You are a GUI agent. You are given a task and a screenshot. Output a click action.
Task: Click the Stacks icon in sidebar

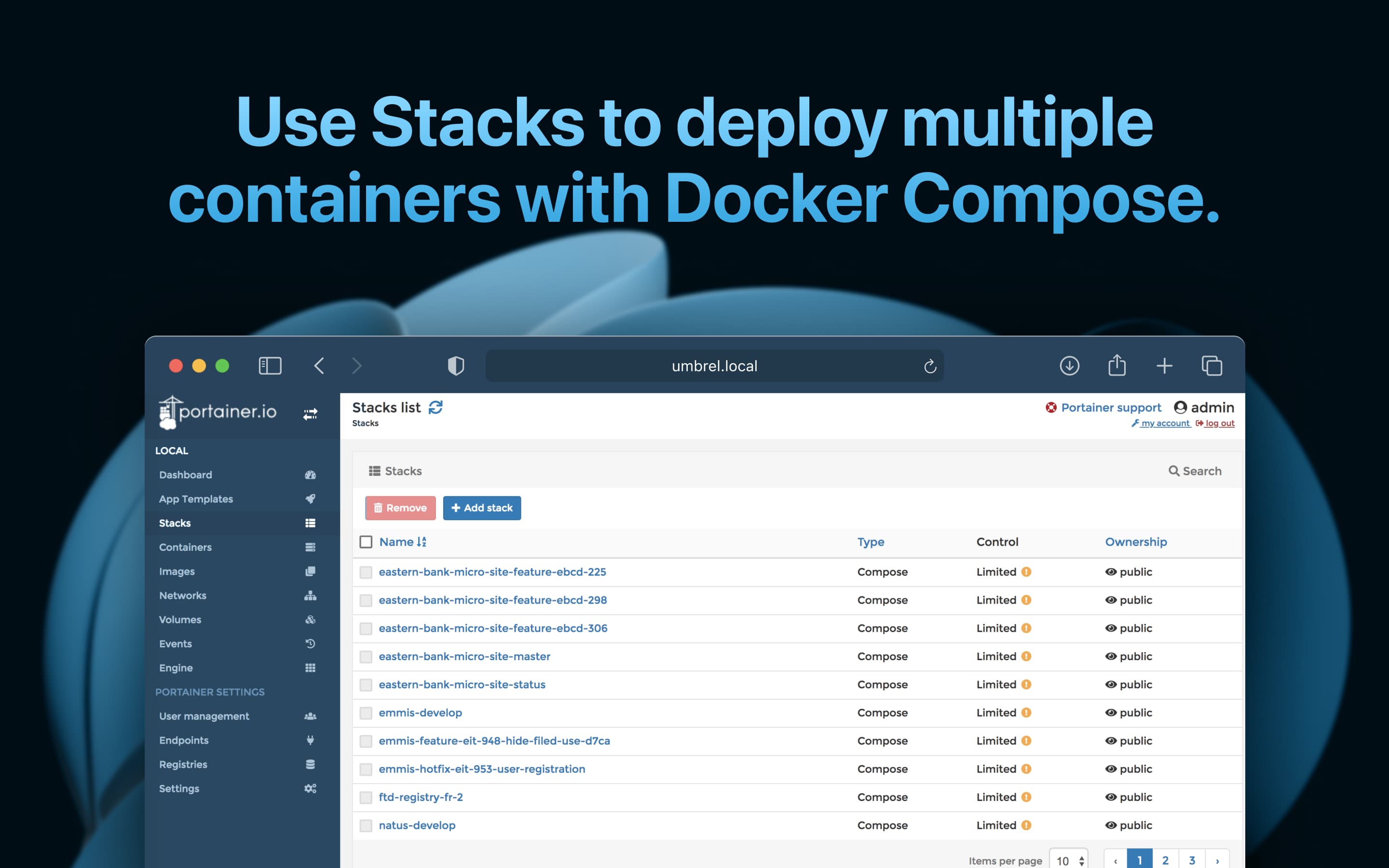[310, 522]
